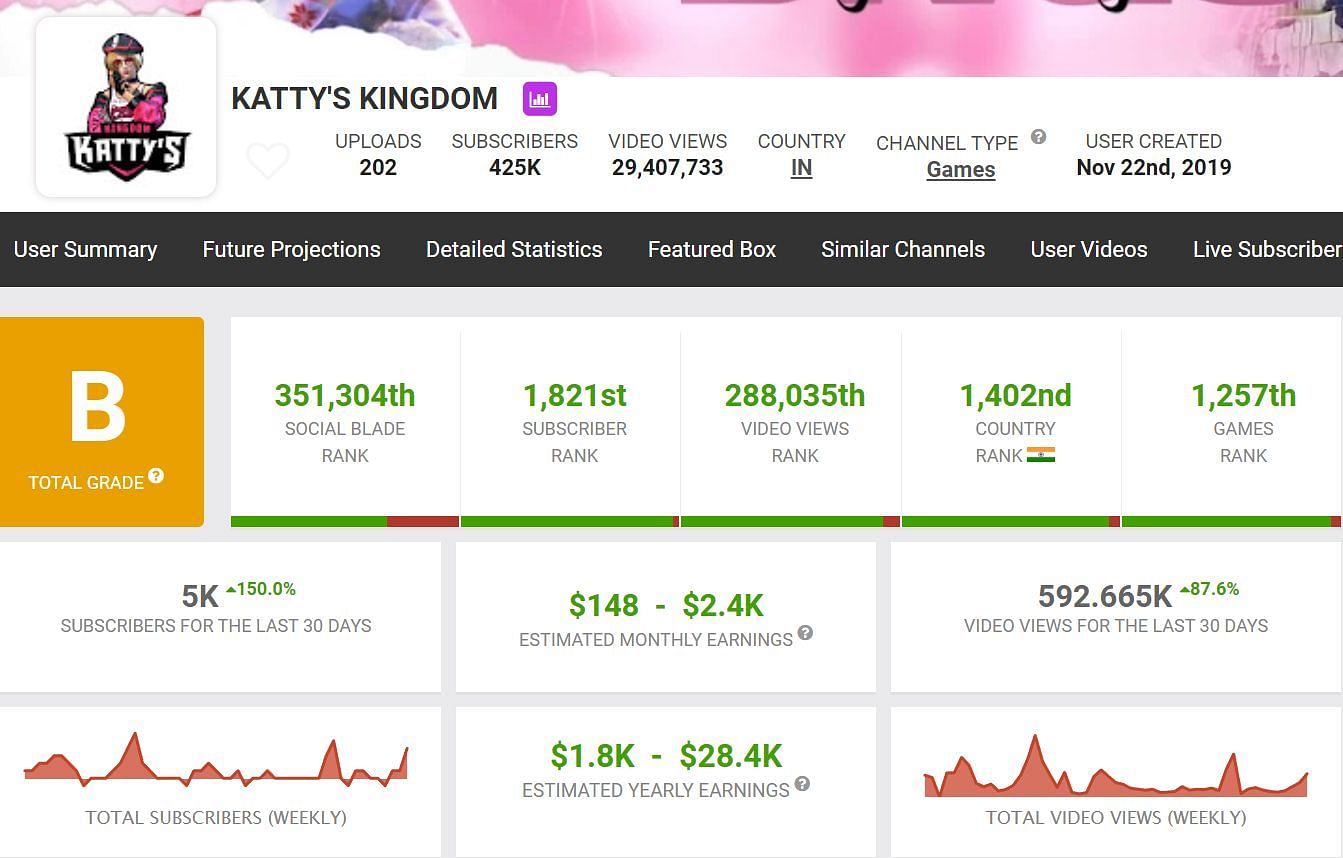Open the Total Video Views weekly chart
This screenshot has height=858, width=1343.
coord(1116,767)
